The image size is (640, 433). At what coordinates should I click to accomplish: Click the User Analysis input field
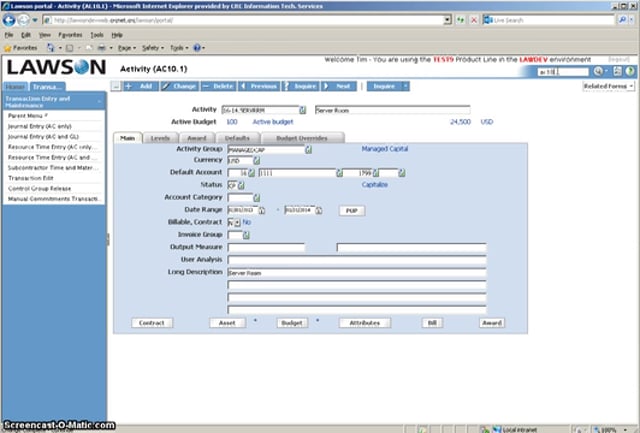coord(357,260)
